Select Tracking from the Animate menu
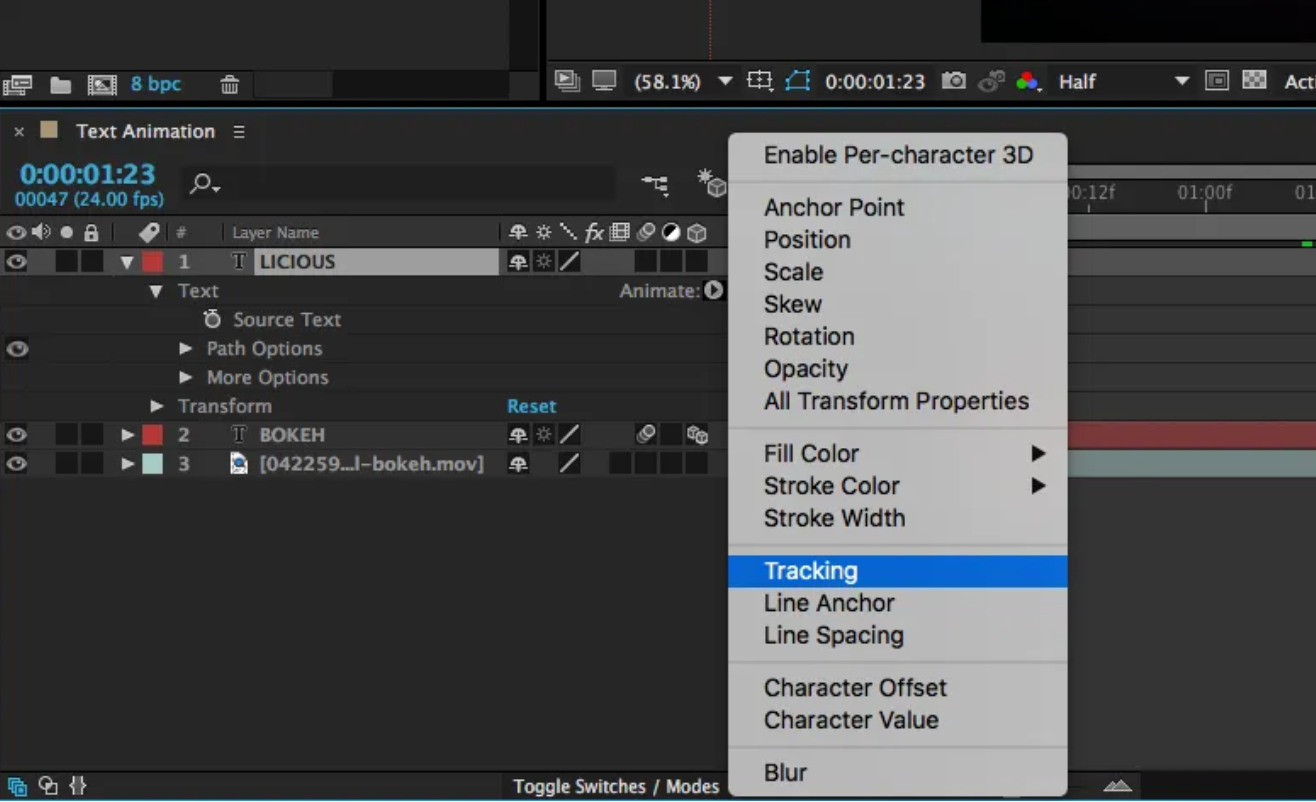The height and width of the screenshot is (802, 1316). click(x=810, y=570)
